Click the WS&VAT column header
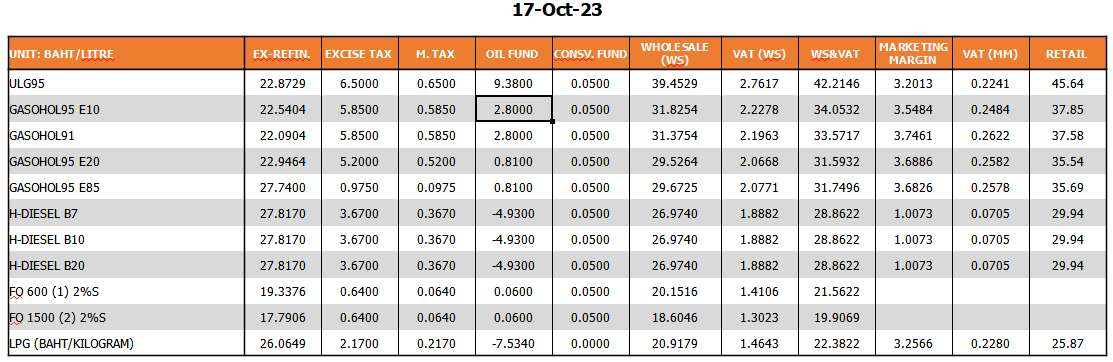 [x=835, y=54]
